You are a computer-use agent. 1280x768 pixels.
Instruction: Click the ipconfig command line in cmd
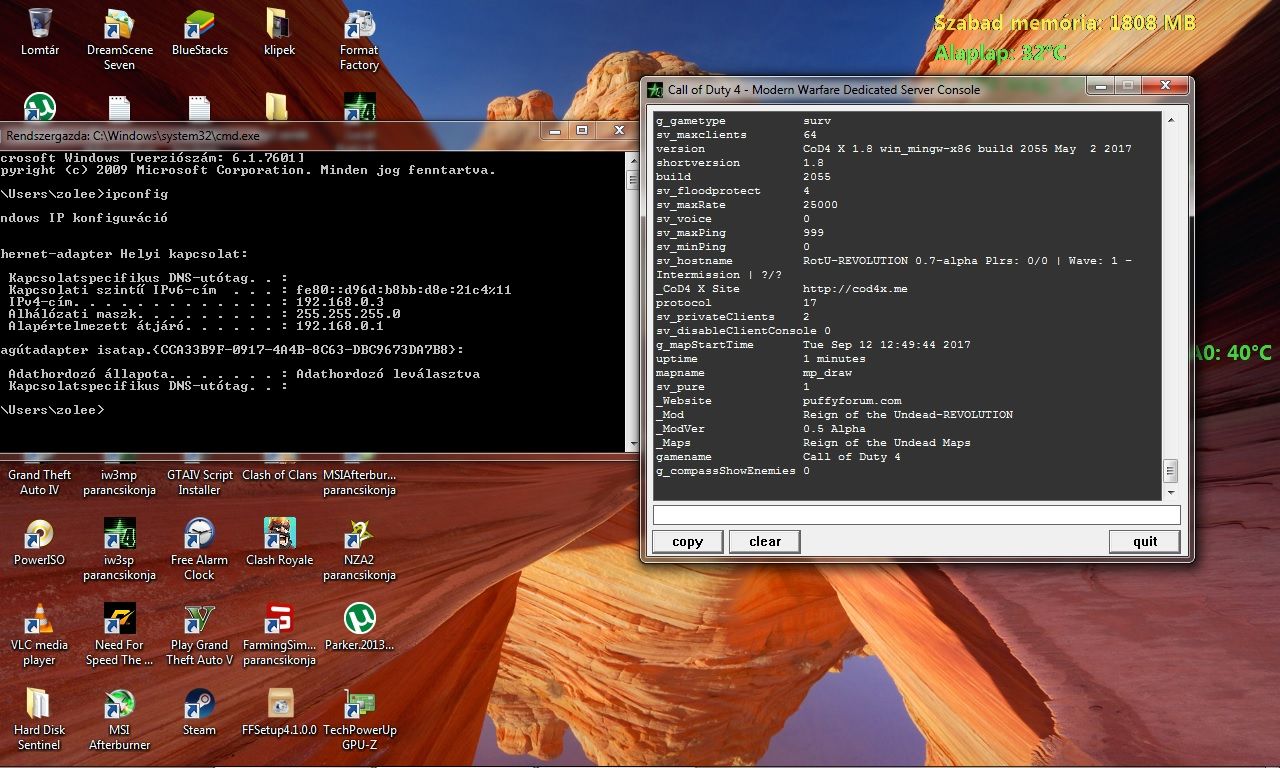(84, 194)
